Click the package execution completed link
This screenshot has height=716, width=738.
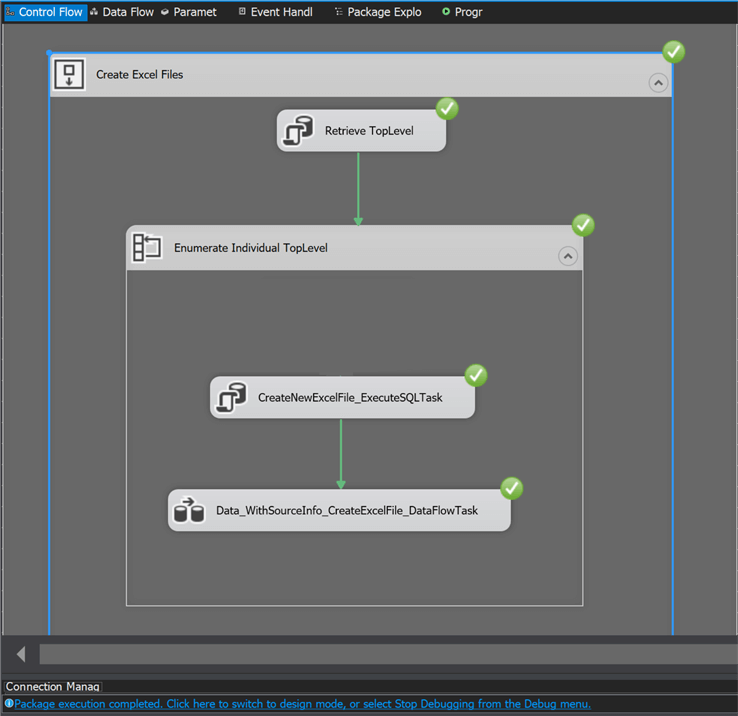302,704
